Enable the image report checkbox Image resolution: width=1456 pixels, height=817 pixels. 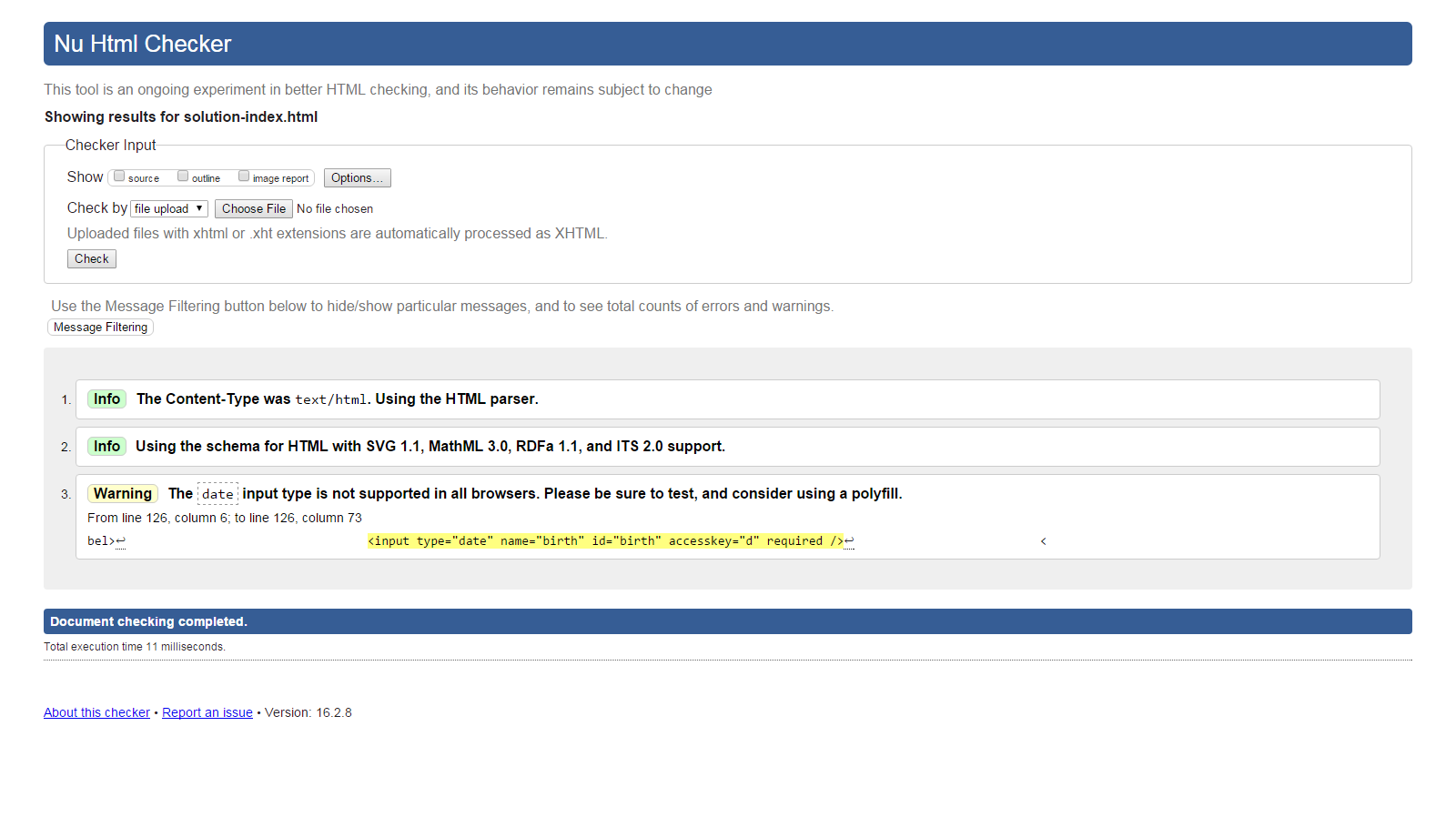pyautogui.click(x=244, y=177)
